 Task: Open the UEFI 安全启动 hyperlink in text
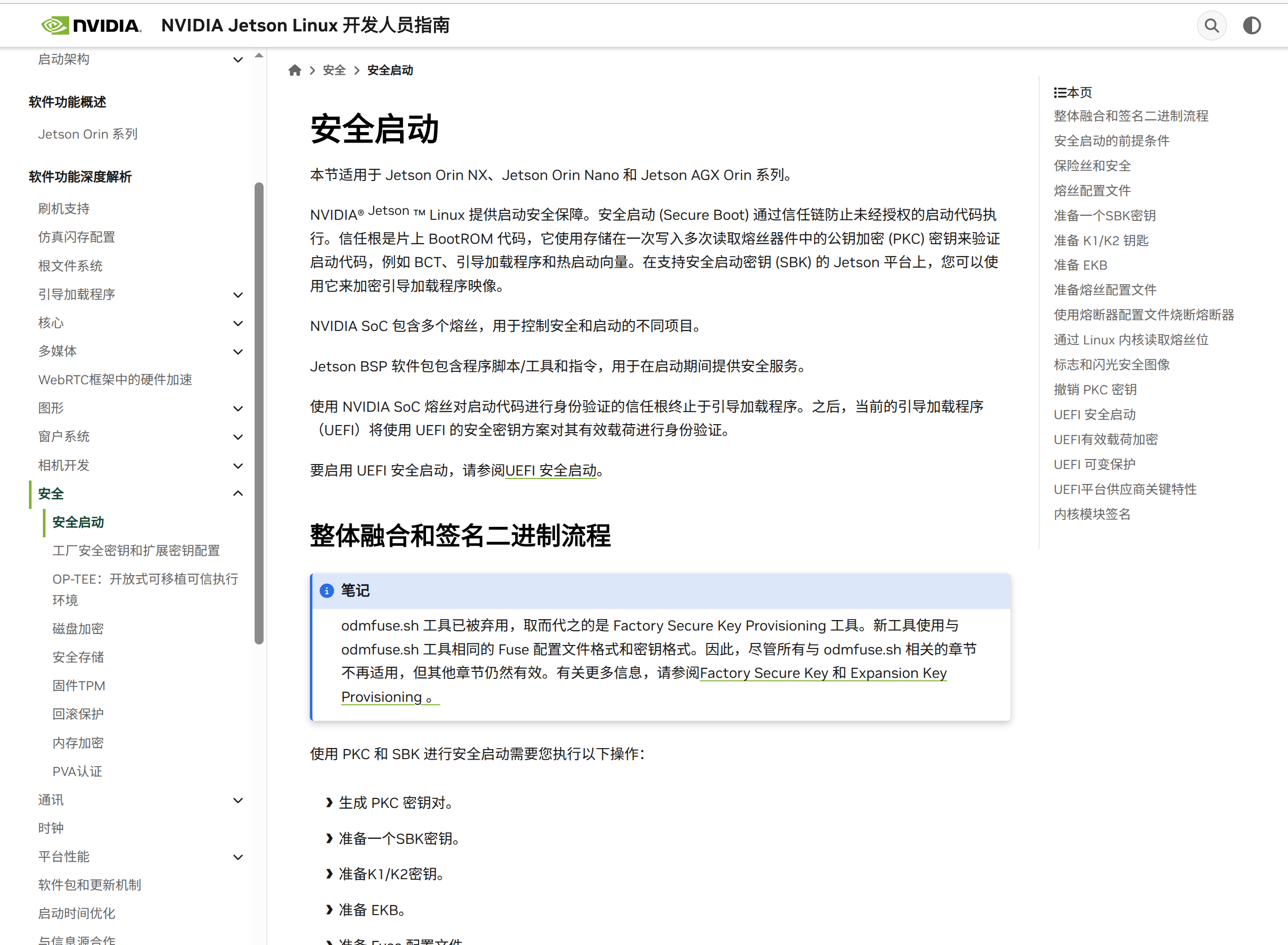(551, 470)
